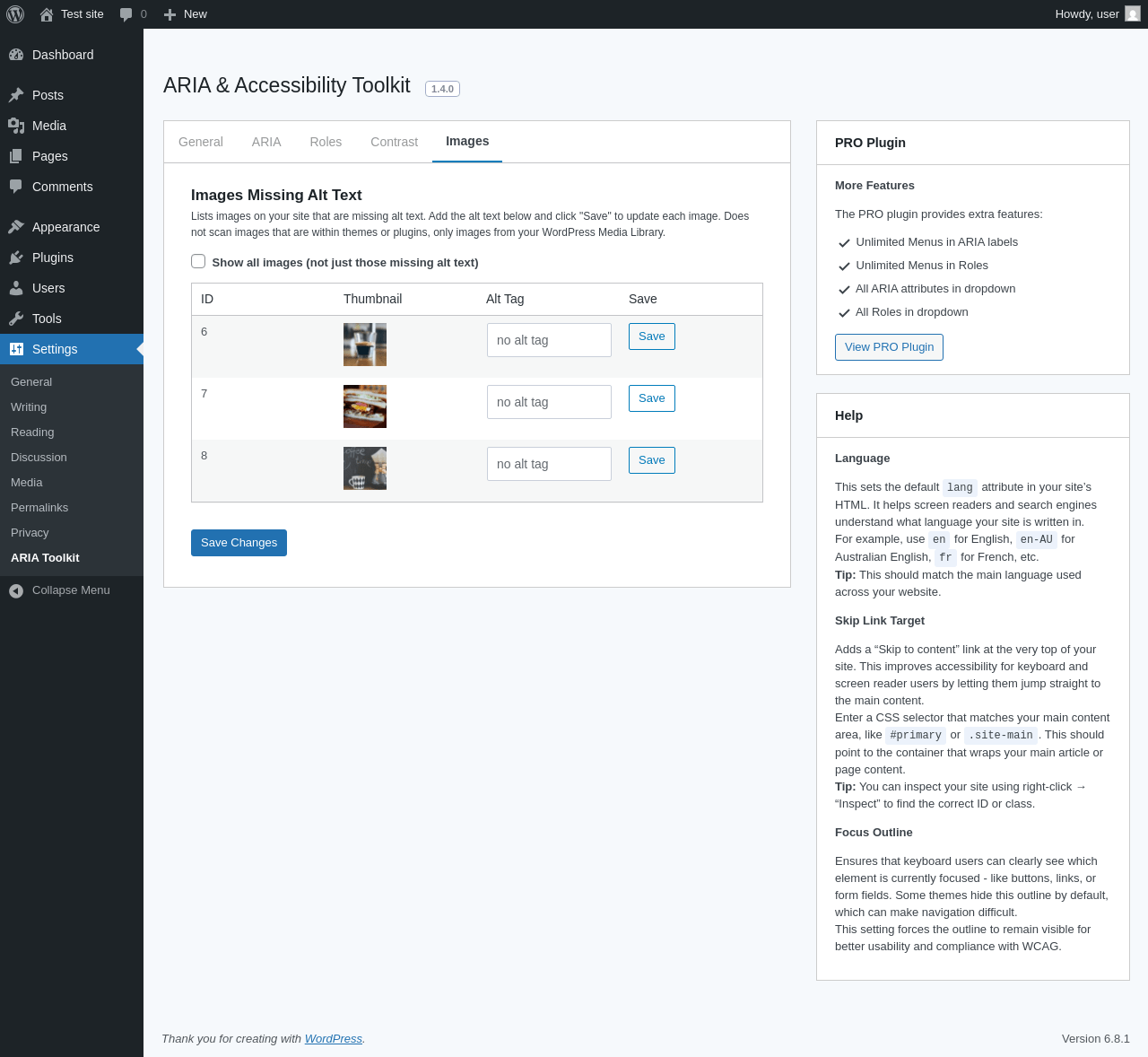Click the alt tag field for image 7
Viewport: 1148px width, 1057px height.
[549, 402]
